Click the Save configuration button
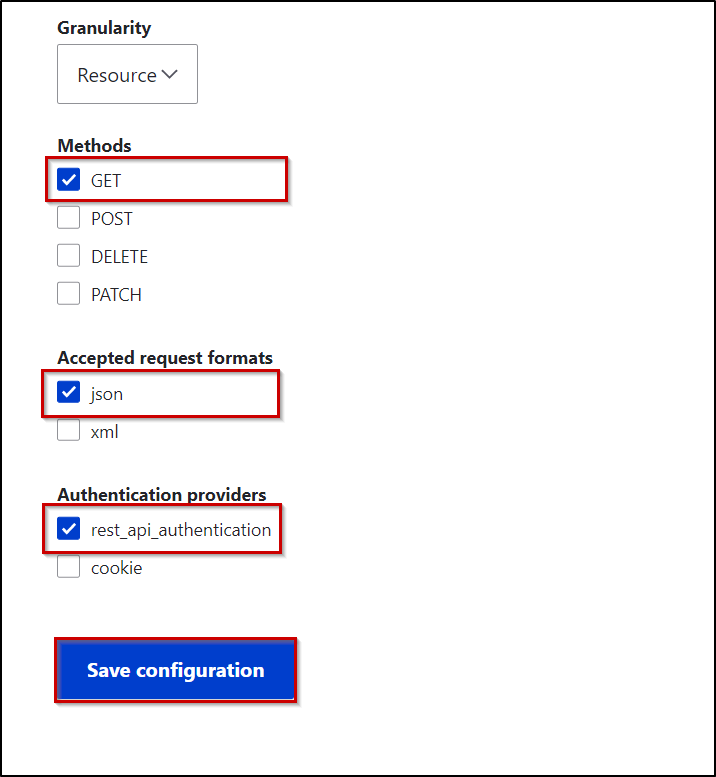716x777 pixels. tap(175, 670)
